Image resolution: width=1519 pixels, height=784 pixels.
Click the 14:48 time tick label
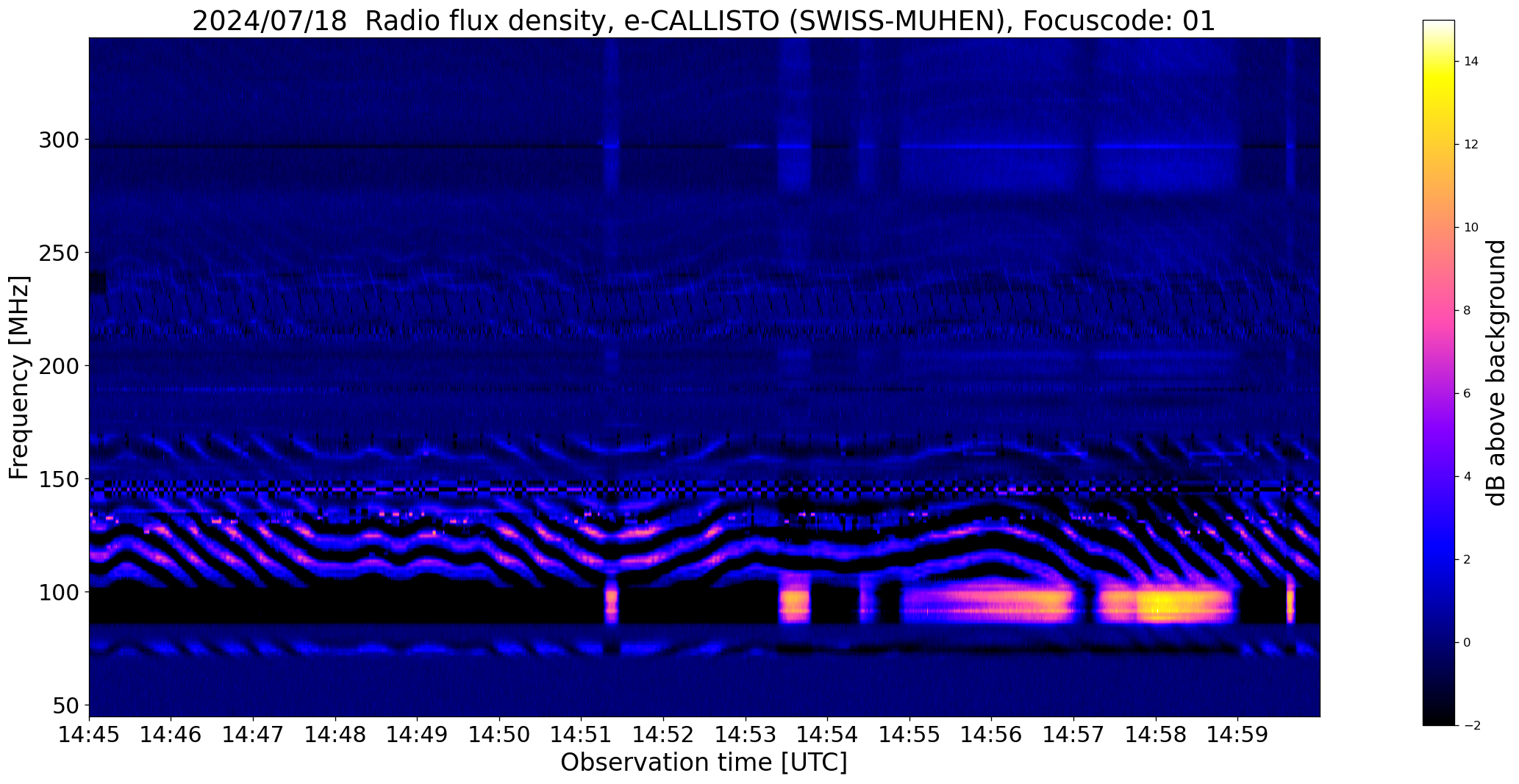click(x=336, y=734)
